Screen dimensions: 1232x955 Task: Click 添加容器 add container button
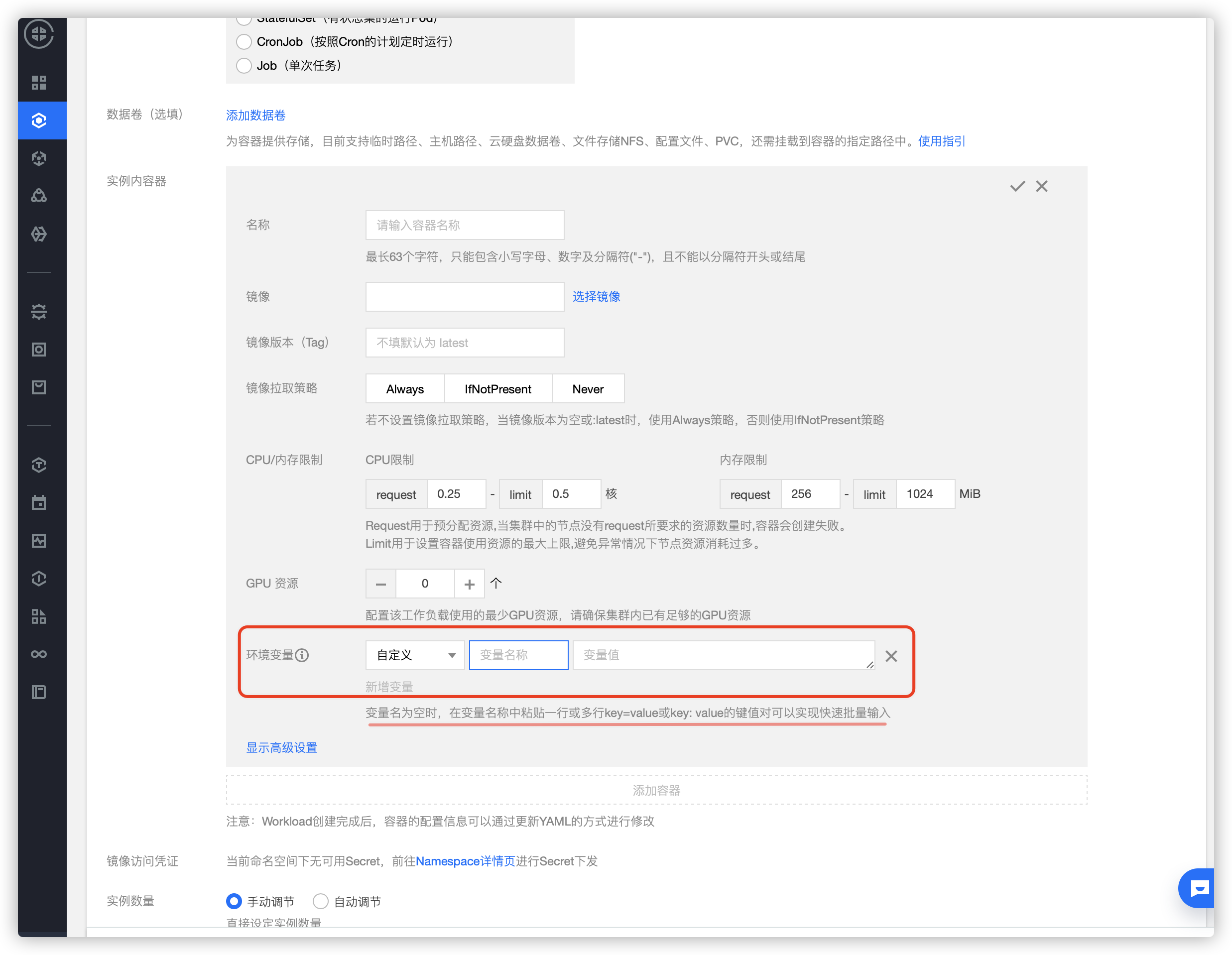(x=657, y=790)
